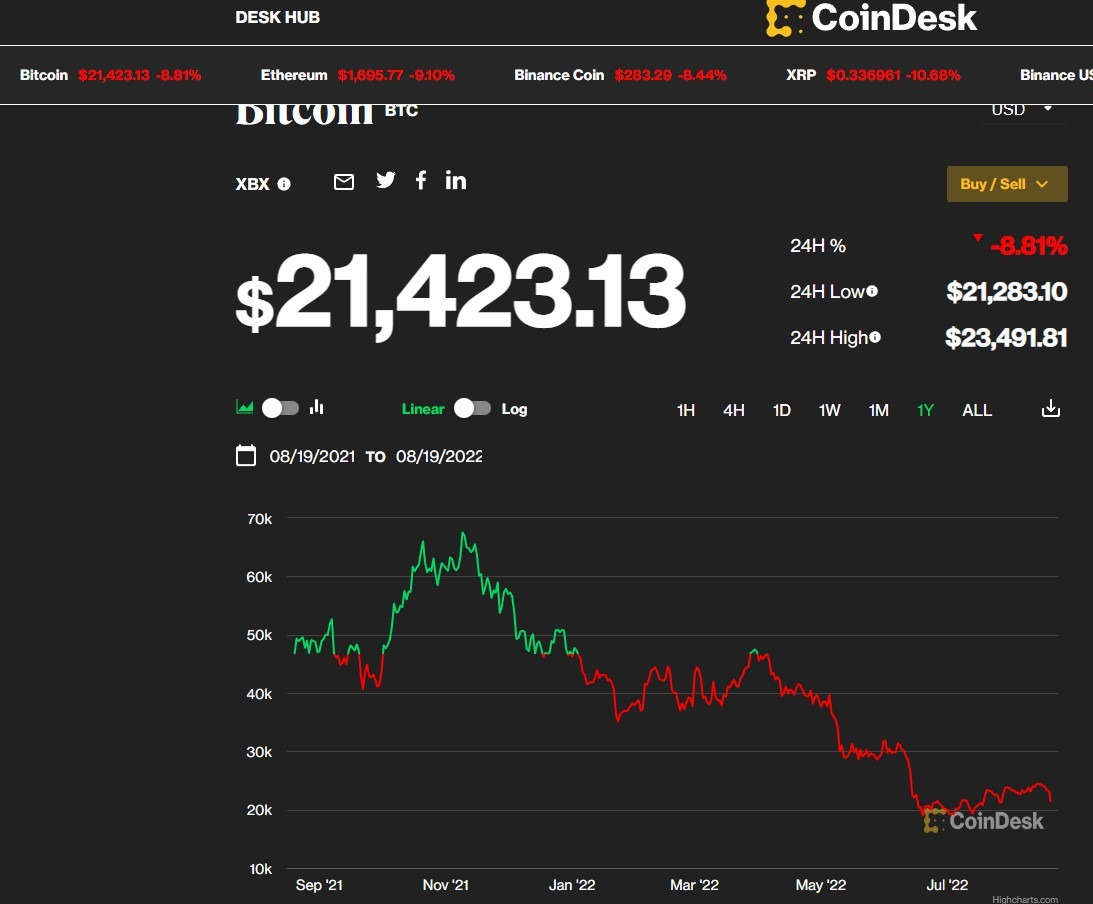Click the XBX index label
The image size is (1093, 904).
[252, 184]
